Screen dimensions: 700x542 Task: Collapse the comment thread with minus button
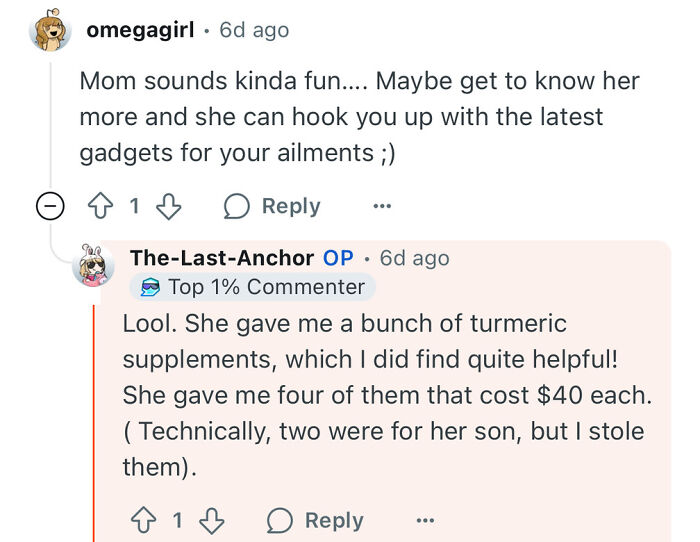click(x=49, y=207)
